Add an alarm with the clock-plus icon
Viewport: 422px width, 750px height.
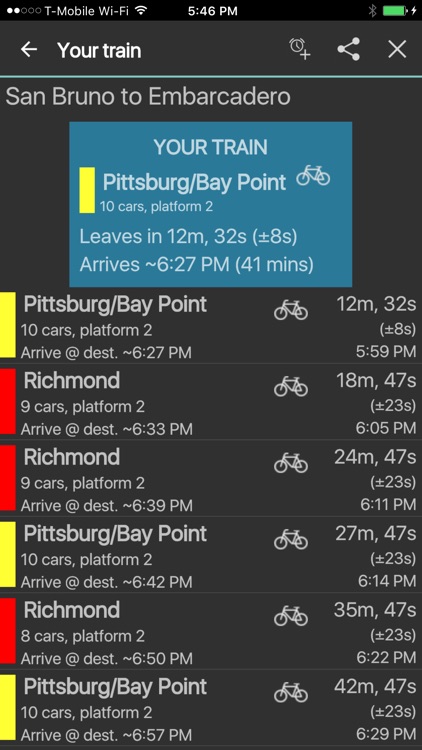pyautogui.click(x=300, y=49)
